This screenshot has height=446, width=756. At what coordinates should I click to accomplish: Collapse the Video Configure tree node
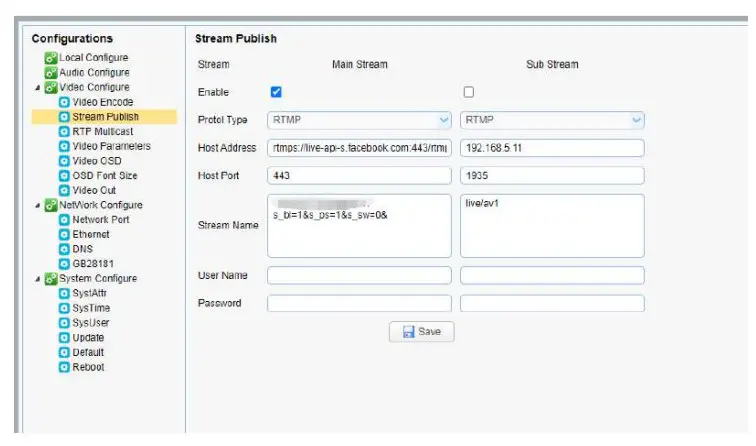[x=38, y=88]
